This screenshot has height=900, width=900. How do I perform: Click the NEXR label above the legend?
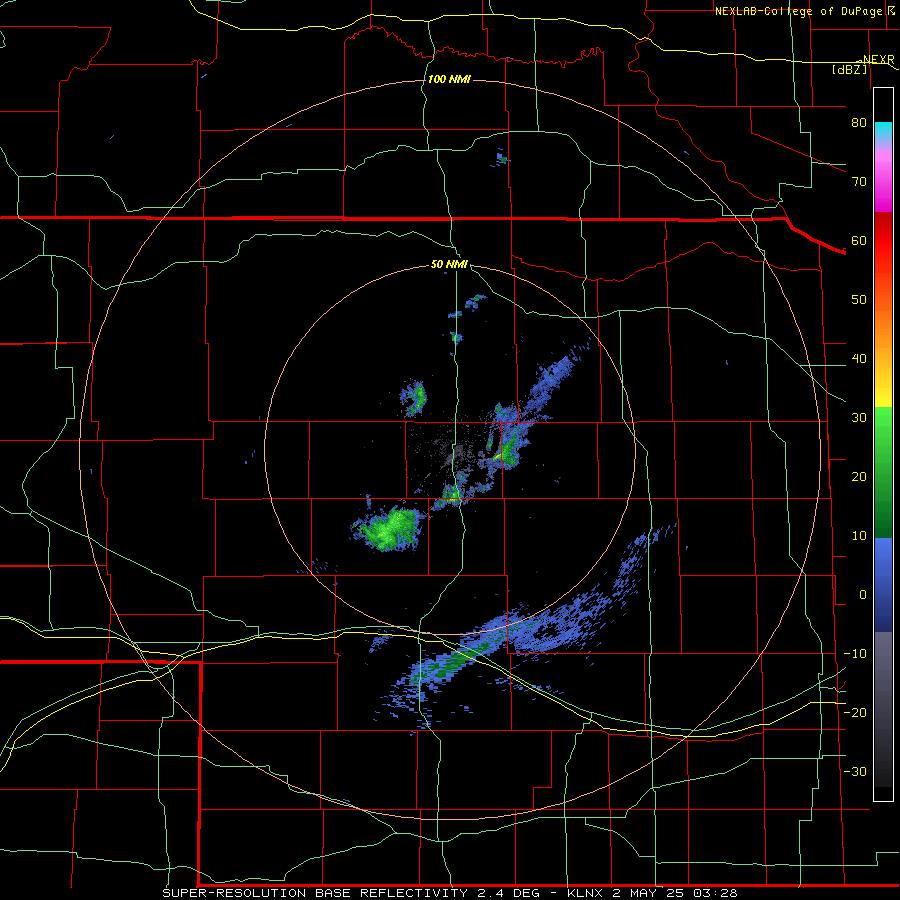click(878, 59)
